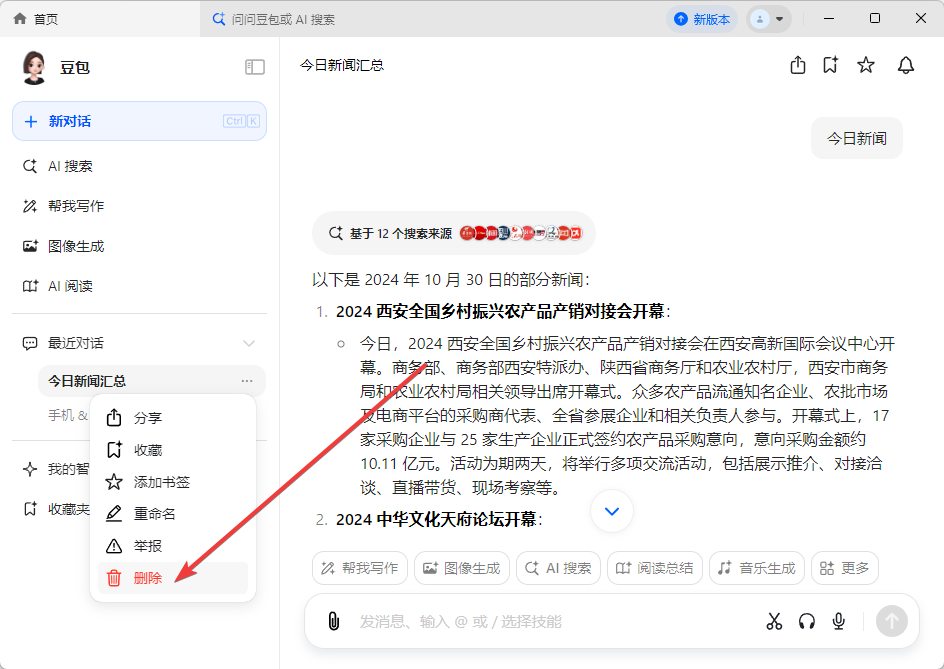The image size is (944, 669).
Task: Open the 更多 skills chip
Action: pos(845,568)
